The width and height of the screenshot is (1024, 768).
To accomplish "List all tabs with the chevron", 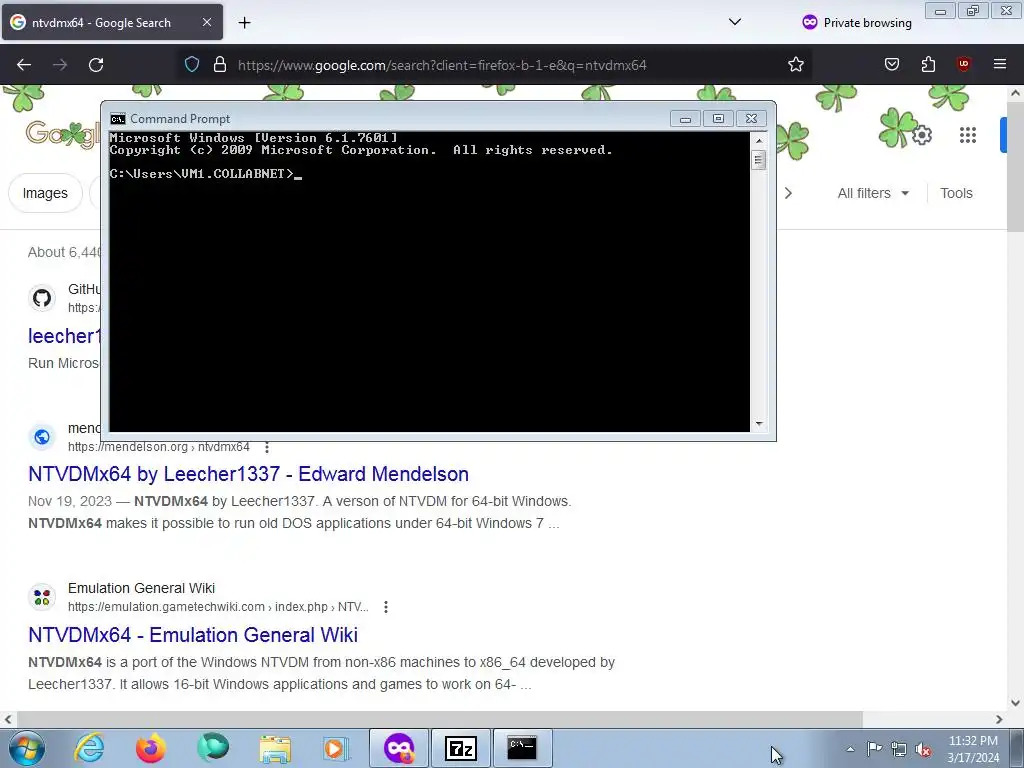I will pos(735,22).
